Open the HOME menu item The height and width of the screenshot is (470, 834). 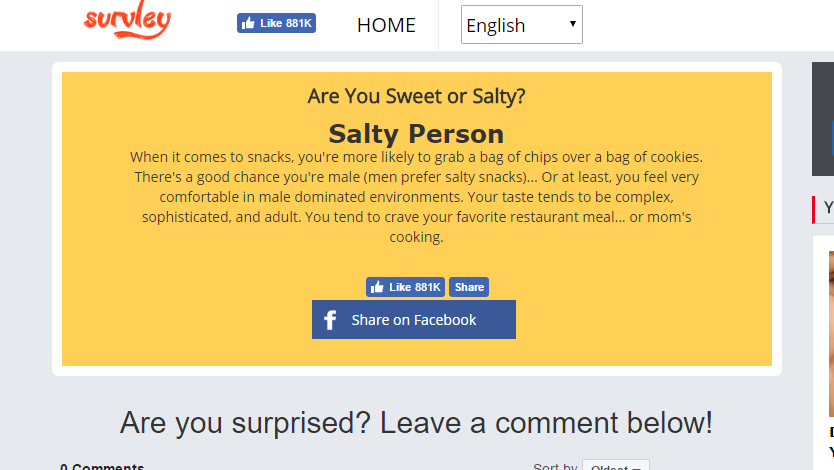click(386, 25)
